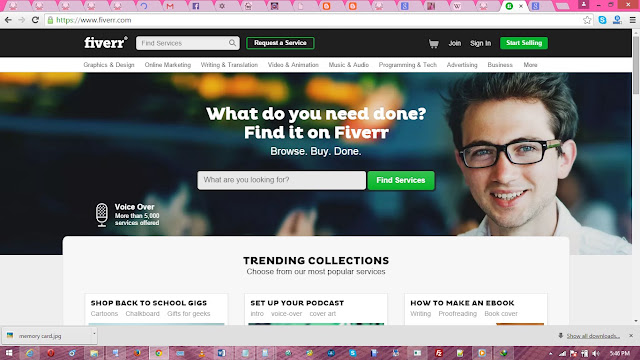Click the Join link
The height and width of the screenshot is (360, 640).
click(455, 43)
